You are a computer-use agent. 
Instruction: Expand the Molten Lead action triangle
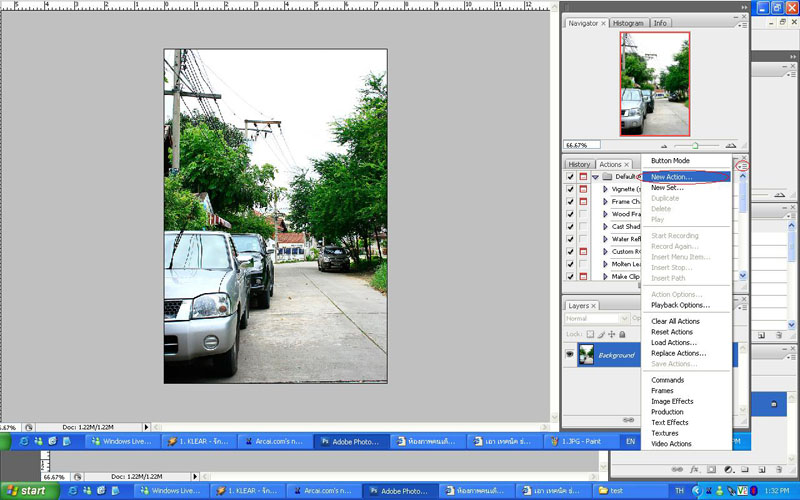tap(605, 264)
